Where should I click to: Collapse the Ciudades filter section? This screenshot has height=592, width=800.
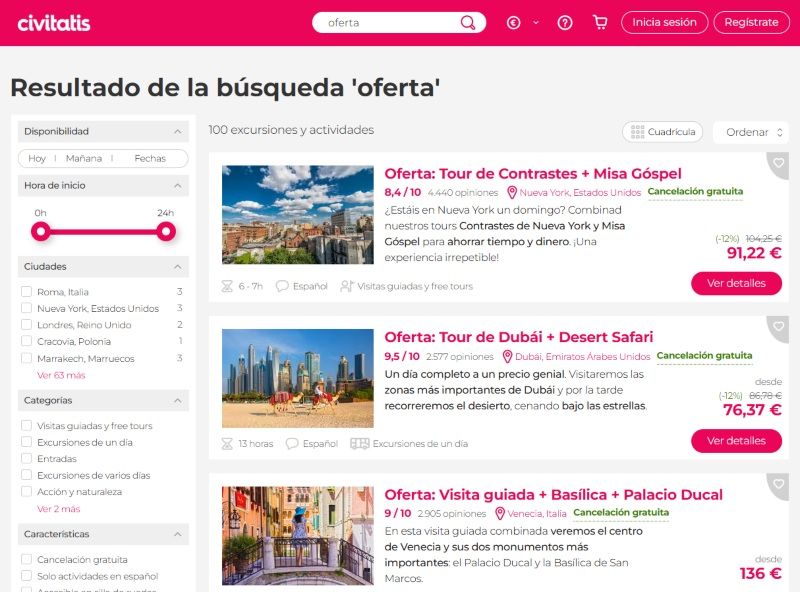pyautogui.click(x=177, y=267)
